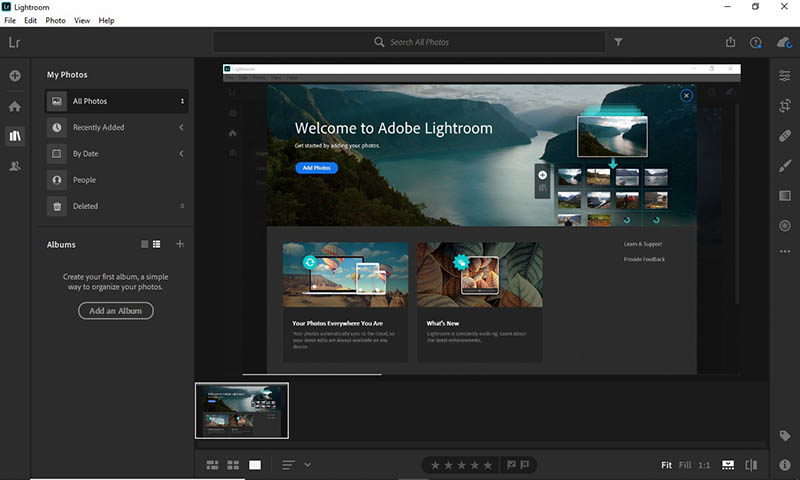Open the Keywords tag icon
Viewport: 800px width, 480px height.
[785, 436]
